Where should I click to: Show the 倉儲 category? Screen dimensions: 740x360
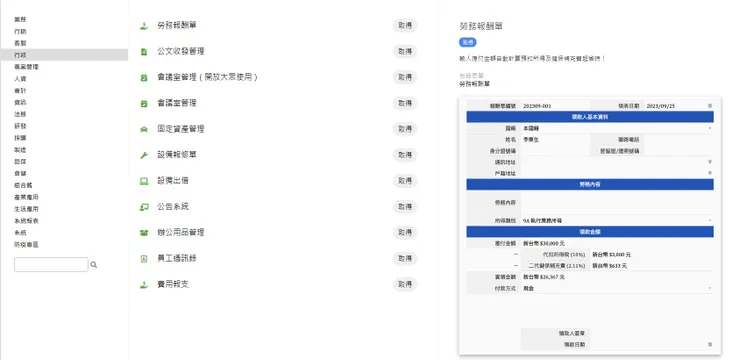[20, 173]
